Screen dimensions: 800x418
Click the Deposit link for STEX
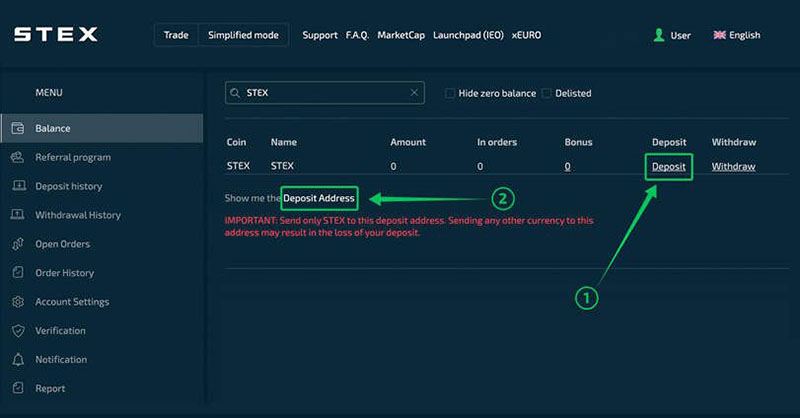(668, 166)
